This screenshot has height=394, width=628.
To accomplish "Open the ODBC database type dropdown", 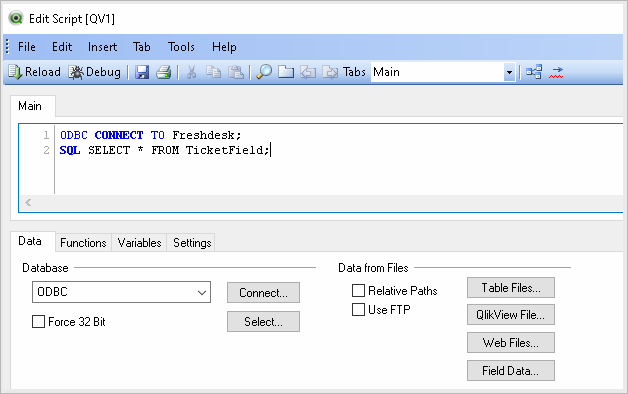I will point(121,292).
